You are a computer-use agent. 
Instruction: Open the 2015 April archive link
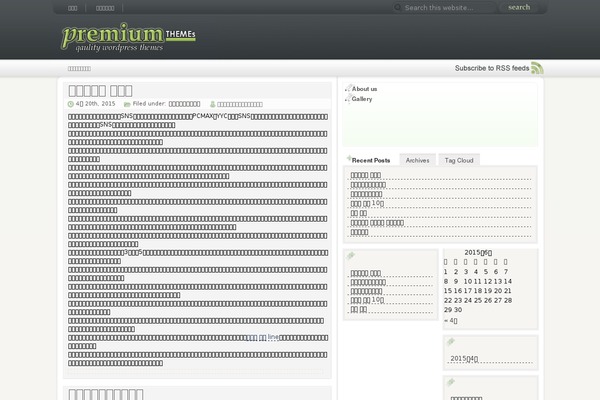(x=464, y=359)
